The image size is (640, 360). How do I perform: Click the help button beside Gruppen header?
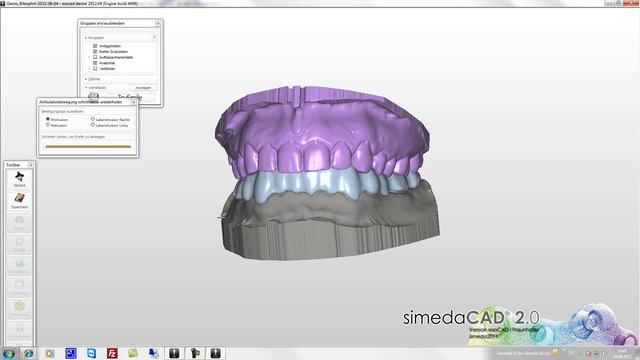[154, 38]
